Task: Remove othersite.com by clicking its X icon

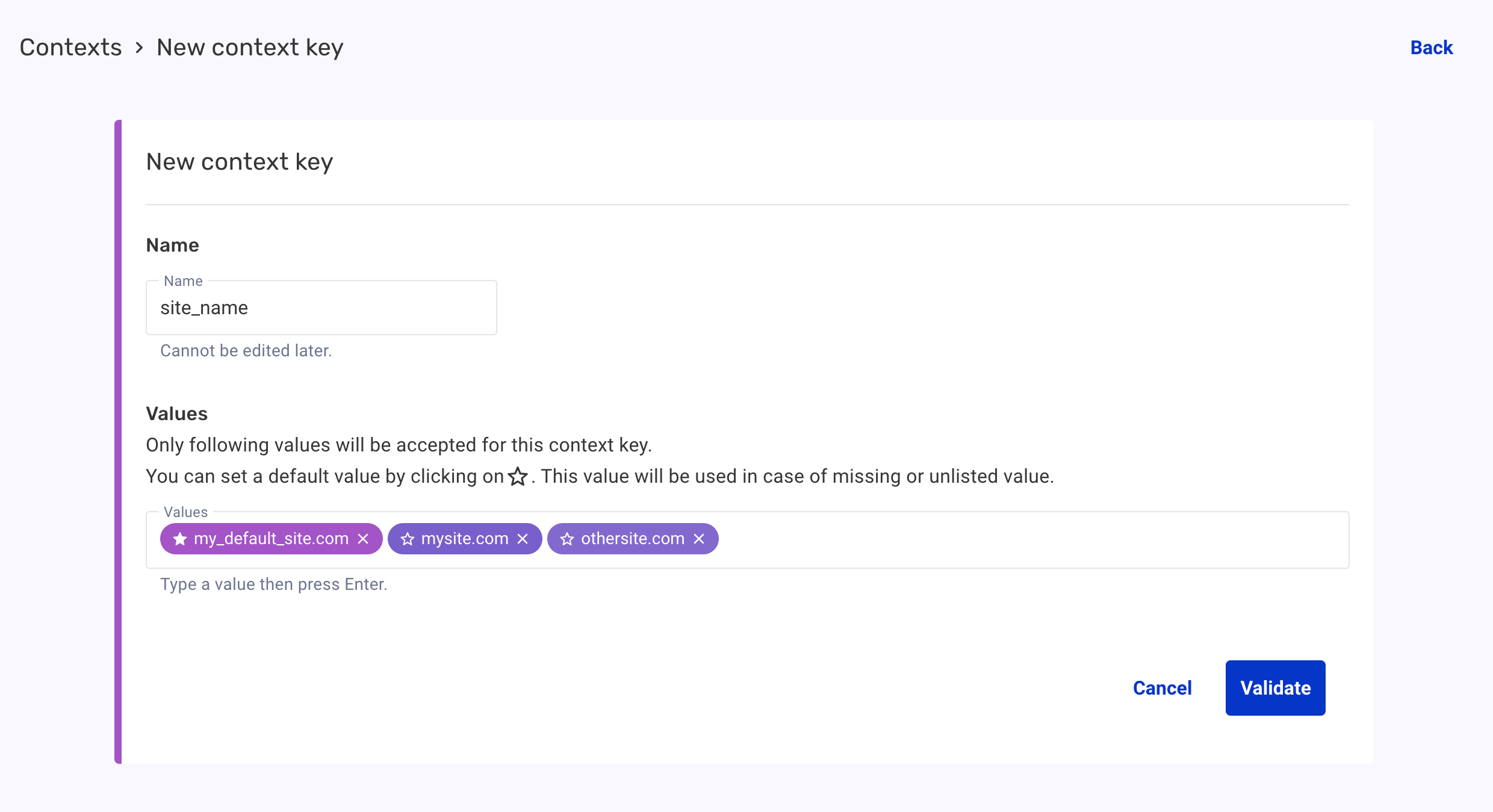Action: pos(699,539)
